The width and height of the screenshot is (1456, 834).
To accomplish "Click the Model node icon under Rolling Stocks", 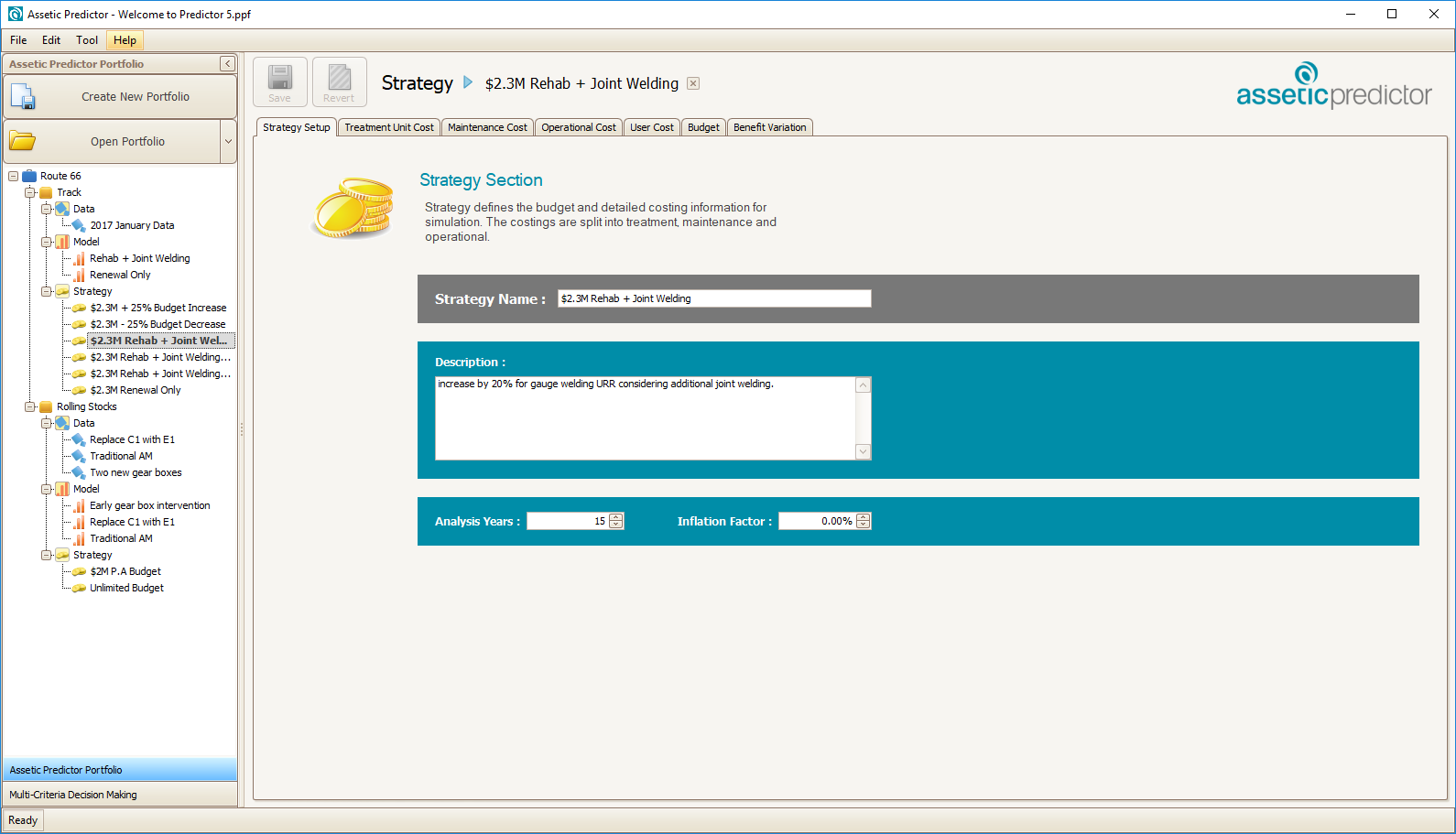I will pyautogui.click(x=62, y=489).
